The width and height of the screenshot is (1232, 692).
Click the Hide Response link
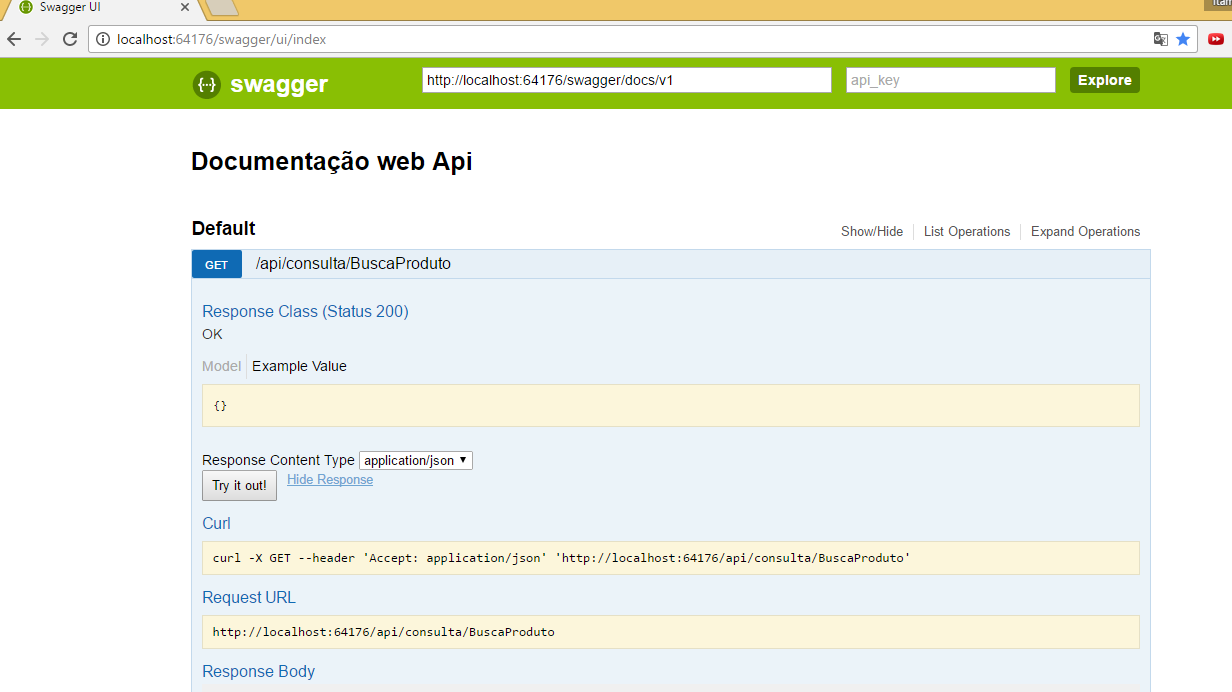(330, 480)
